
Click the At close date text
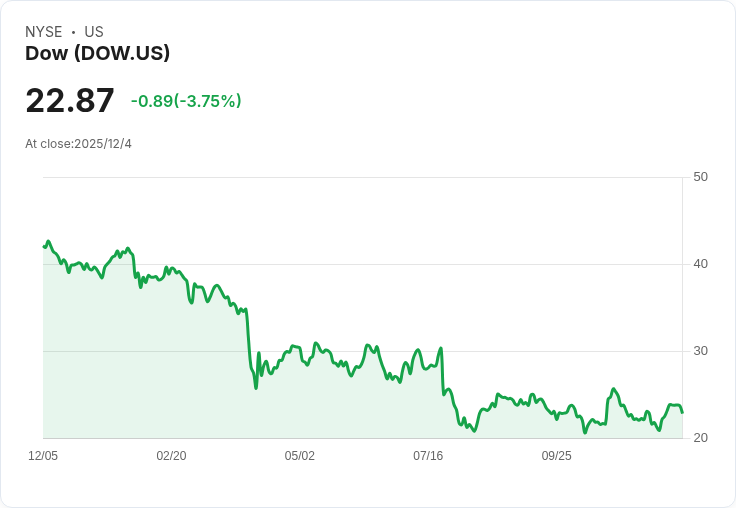[x=78, y=144]
